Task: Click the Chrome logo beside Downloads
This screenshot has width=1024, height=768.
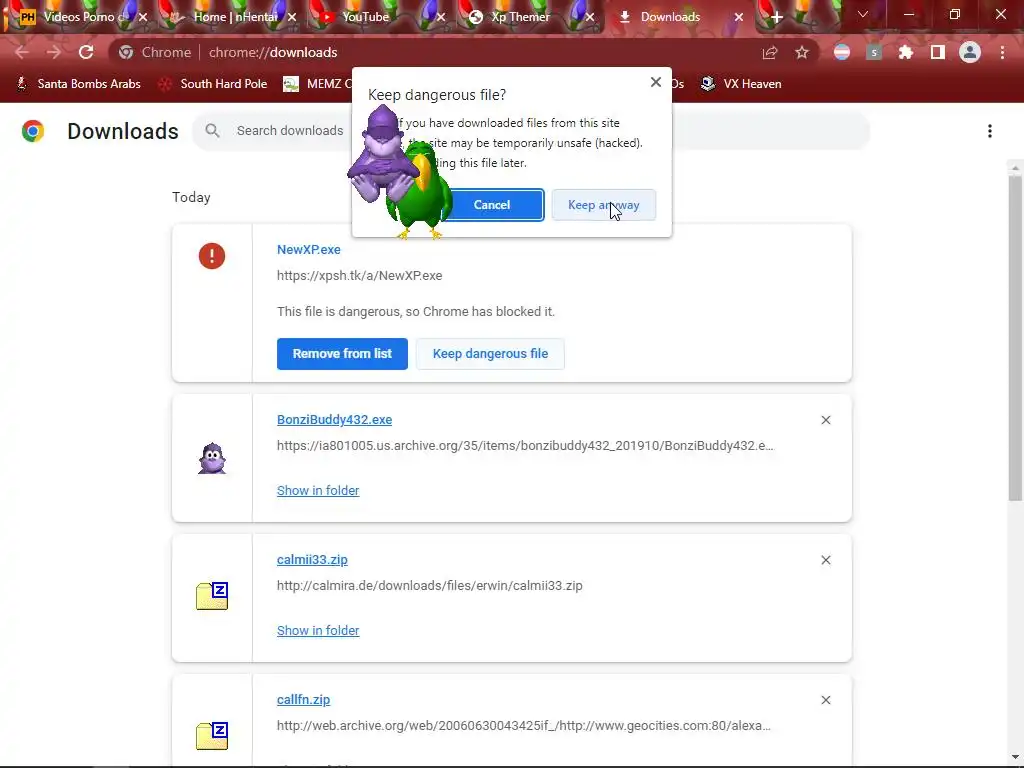Action: tap(33, 131)
